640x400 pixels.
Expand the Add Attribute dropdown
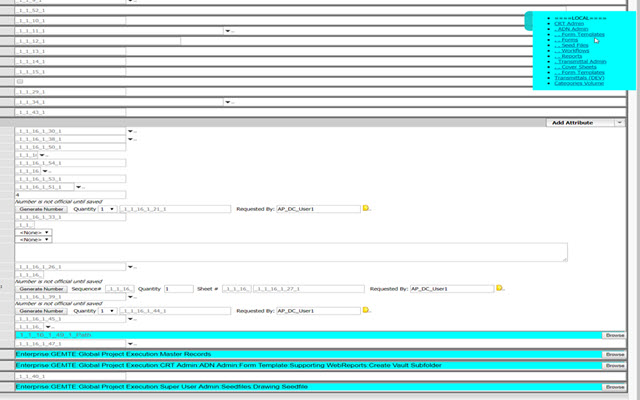(619, 122)
